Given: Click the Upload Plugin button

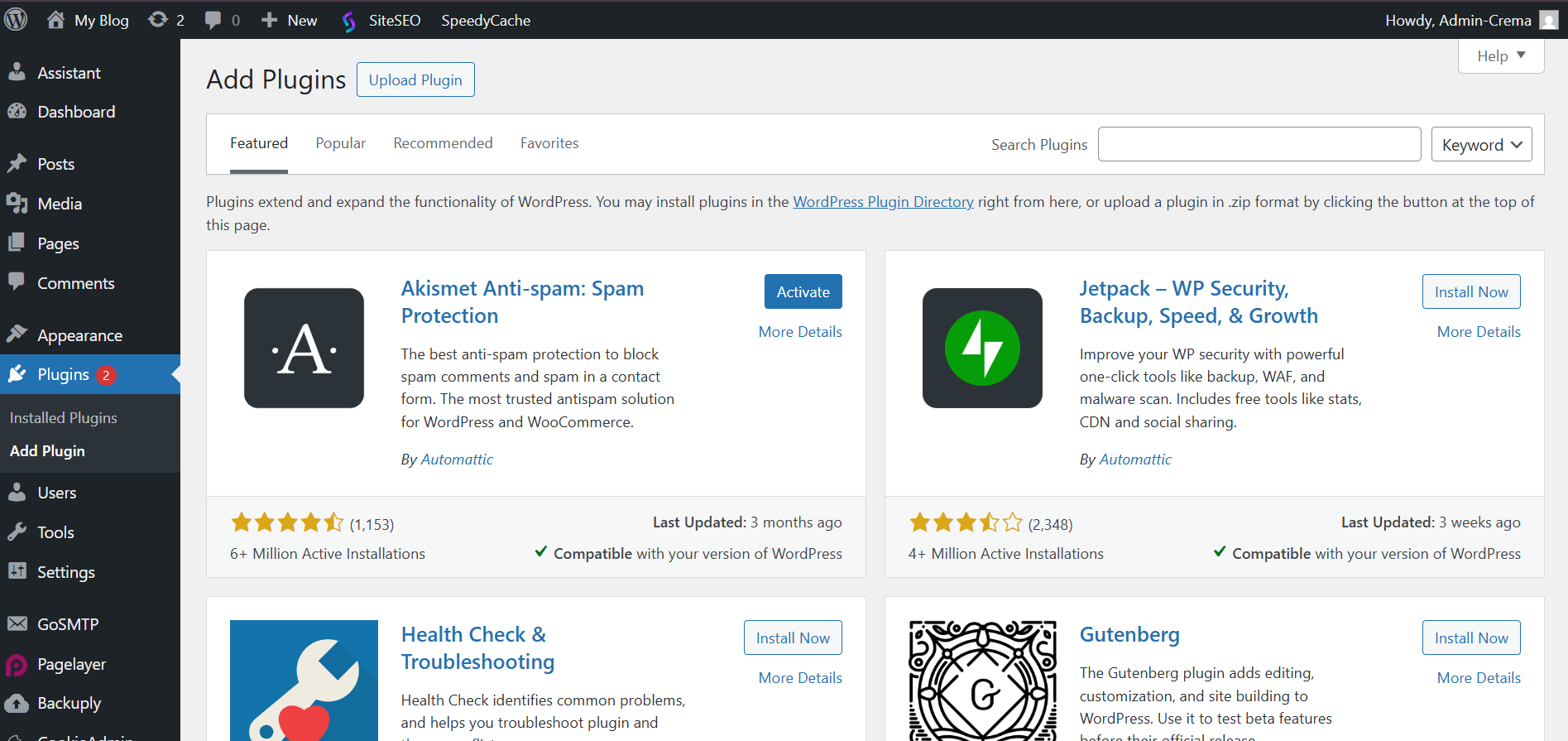Looking at the screenshot, I should coord(415,79).
